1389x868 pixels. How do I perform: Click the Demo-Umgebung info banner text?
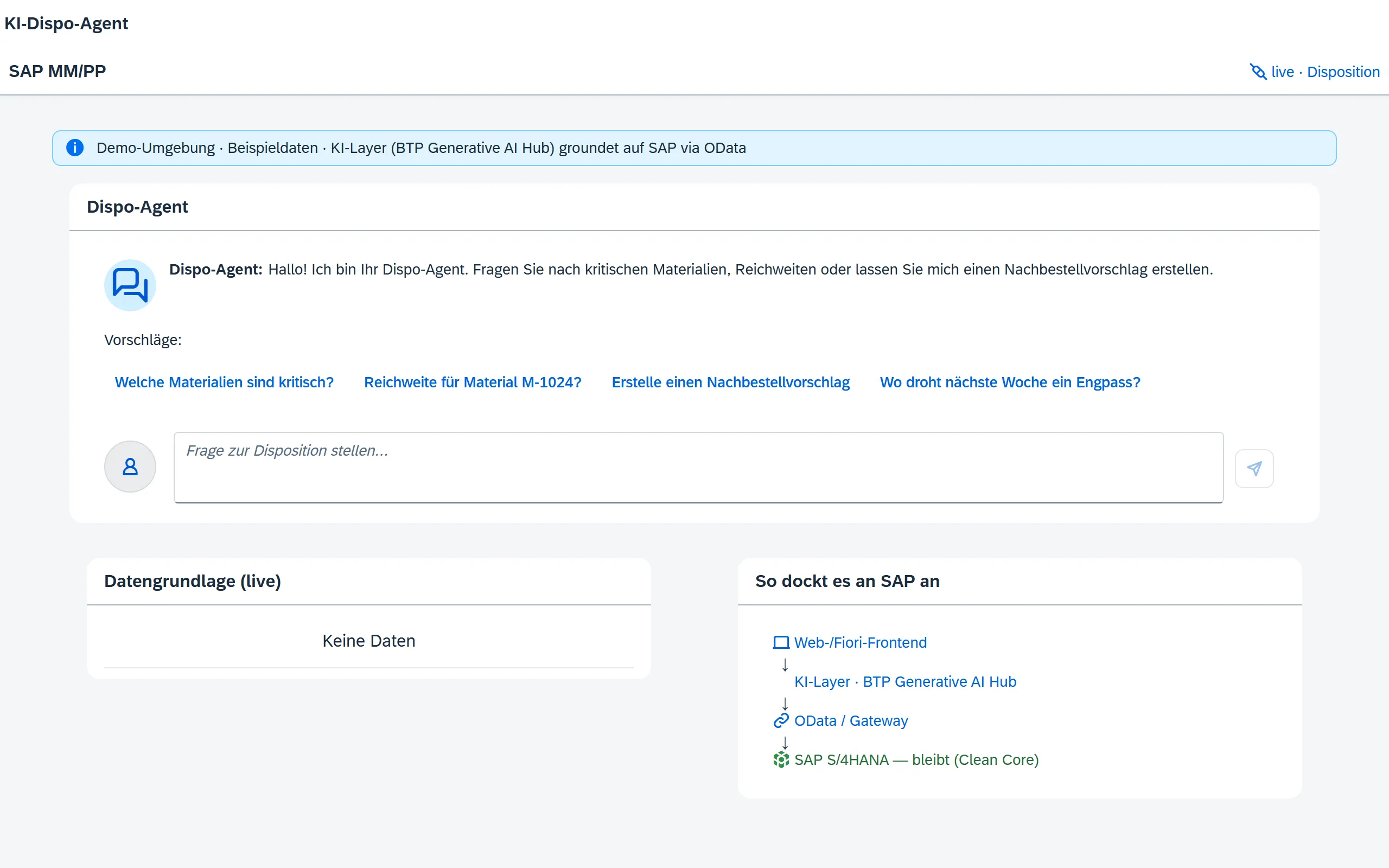pos(421,148)
